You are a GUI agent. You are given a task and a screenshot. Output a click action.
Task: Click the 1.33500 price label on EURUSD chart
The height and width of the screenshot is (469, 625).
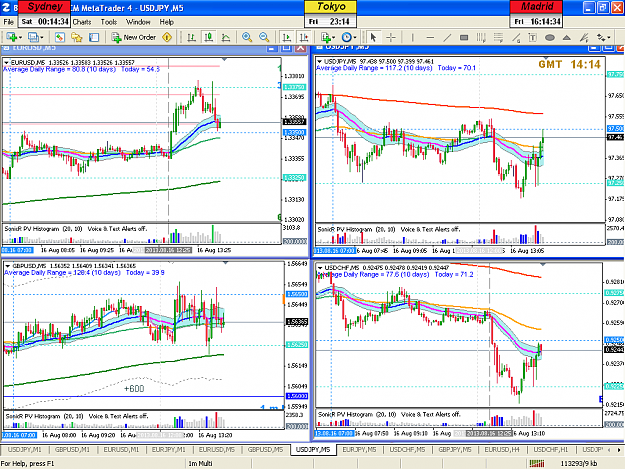pos(294,132)
